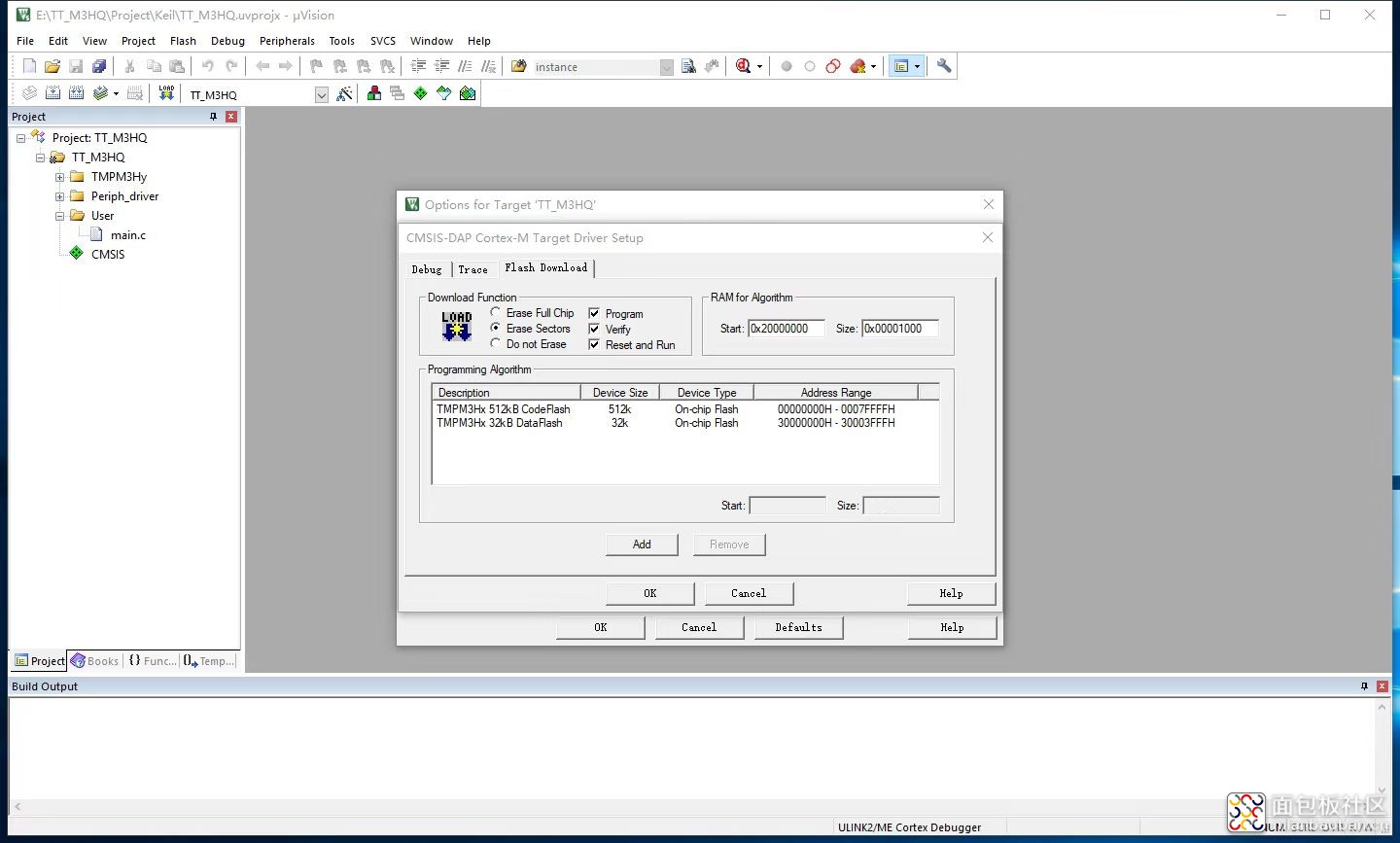Click Defaults in Options for Target dialog
1400x843 pixels.
[798, 627]
